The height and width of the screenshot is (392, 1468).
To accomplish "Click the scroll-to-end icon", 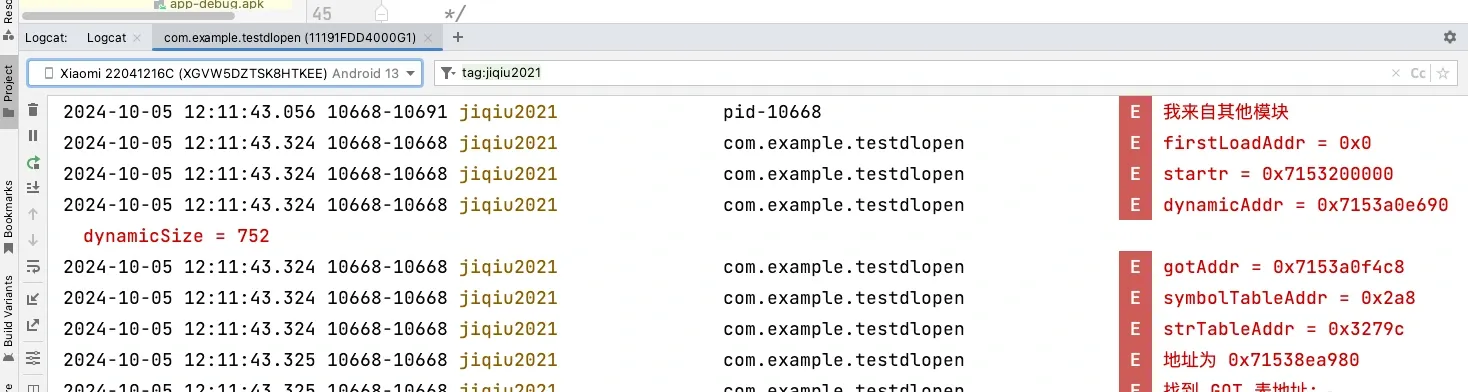I will tap(33, 188).
